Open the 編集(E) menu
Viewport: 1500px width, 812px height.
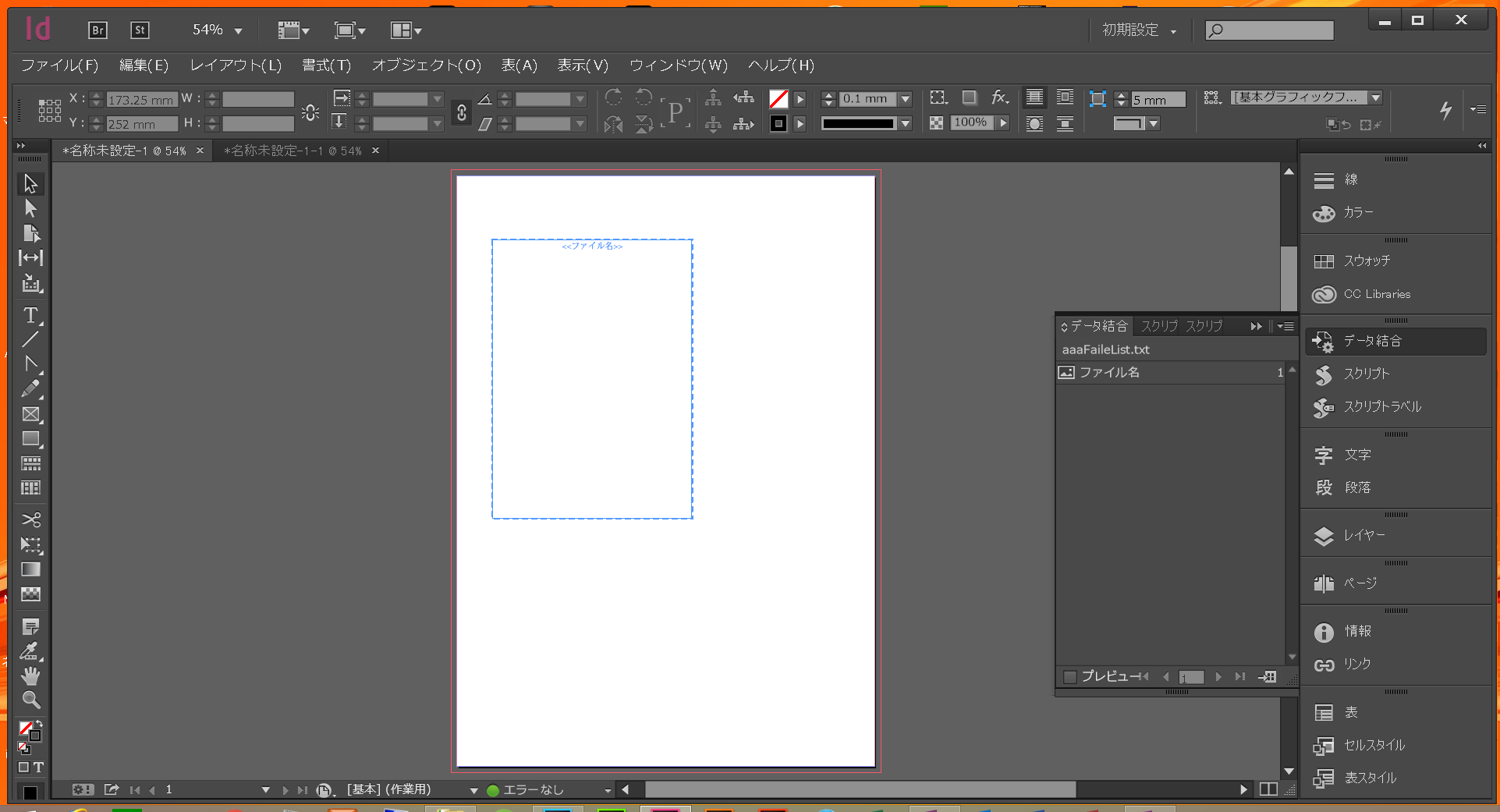pyautogui.click(x=144, y=66)
